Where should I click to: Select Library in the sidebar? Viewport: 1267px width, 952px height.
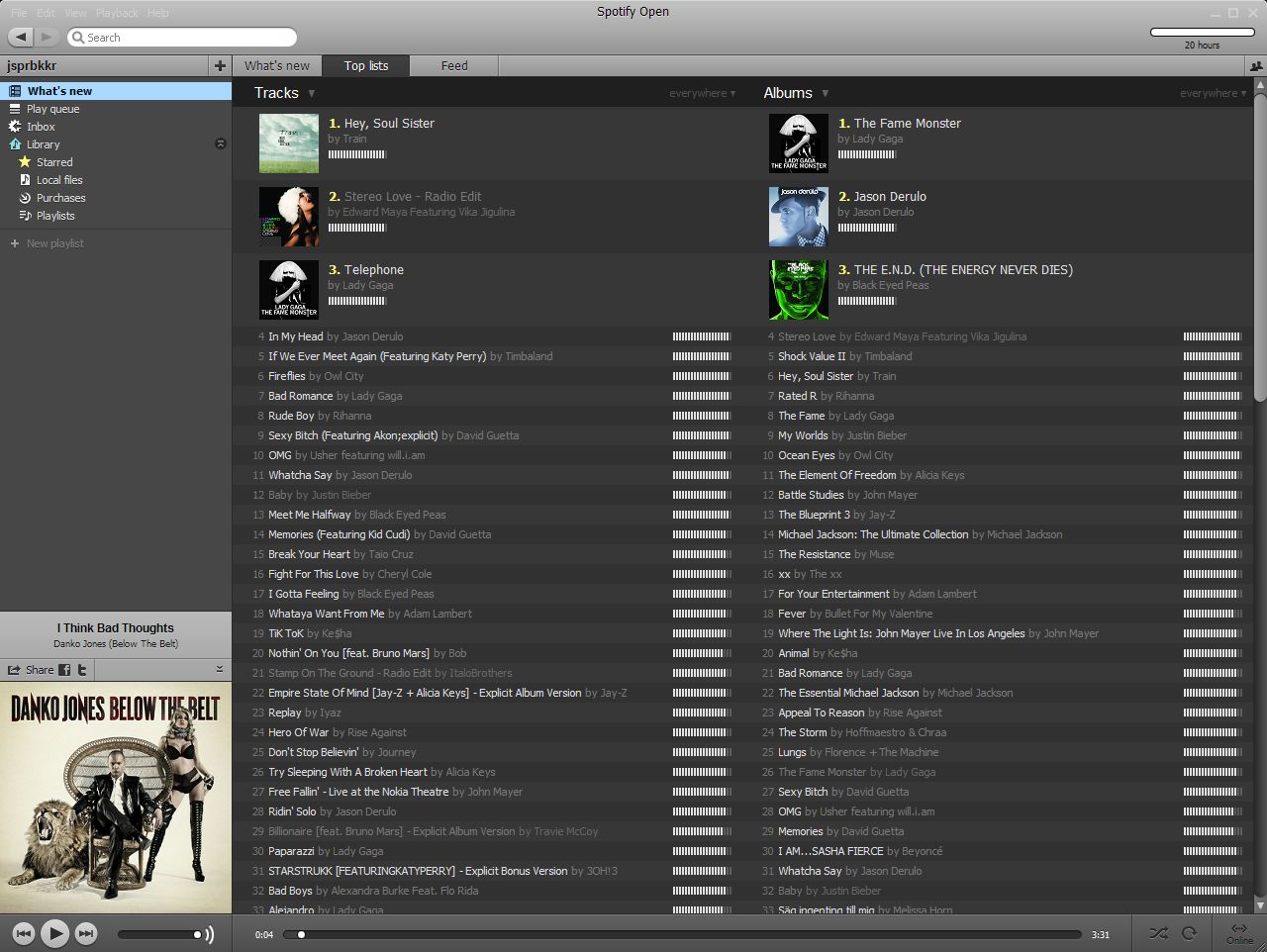pos(43,144)
